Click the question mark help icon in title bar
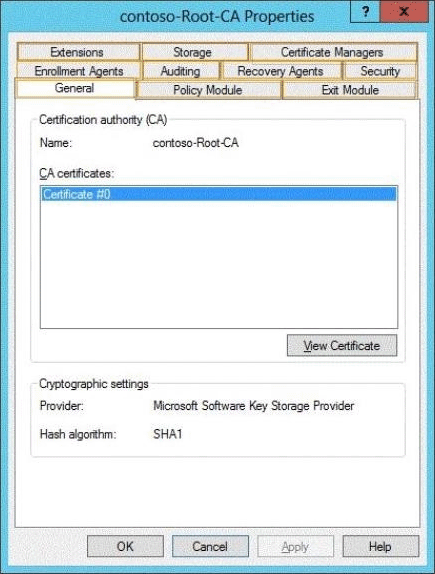Image resolution: width=435 pixels, height=574 pixels. [365, 11]
